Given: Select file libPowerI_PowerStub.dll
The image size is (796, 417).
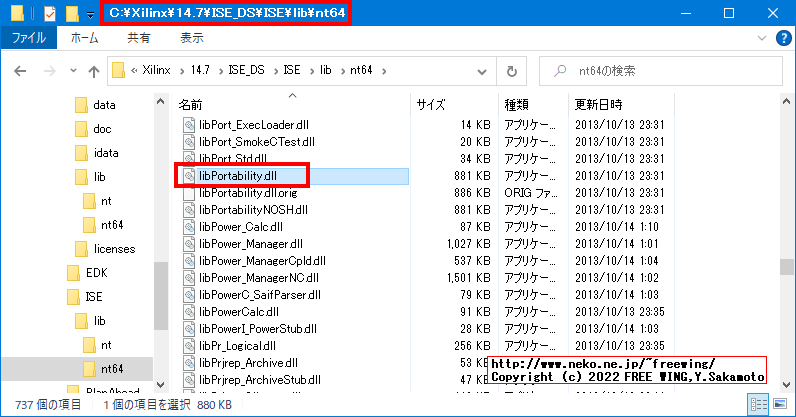Looking at the screenshot, I should (258, 329).
